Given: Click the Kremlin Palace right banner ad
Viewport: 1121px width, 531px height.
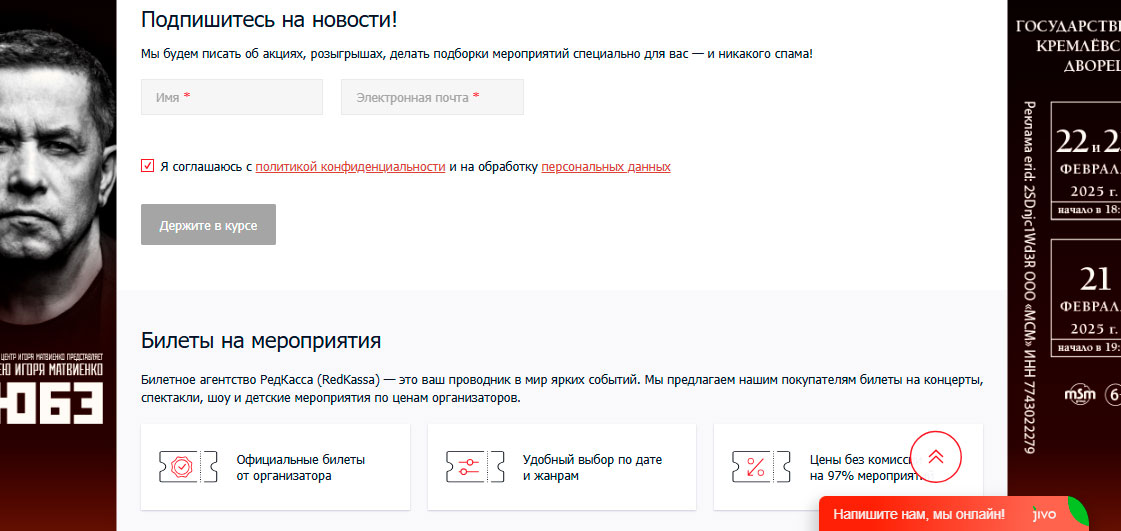Looking at the screenshot, I should coord(1064,265).
